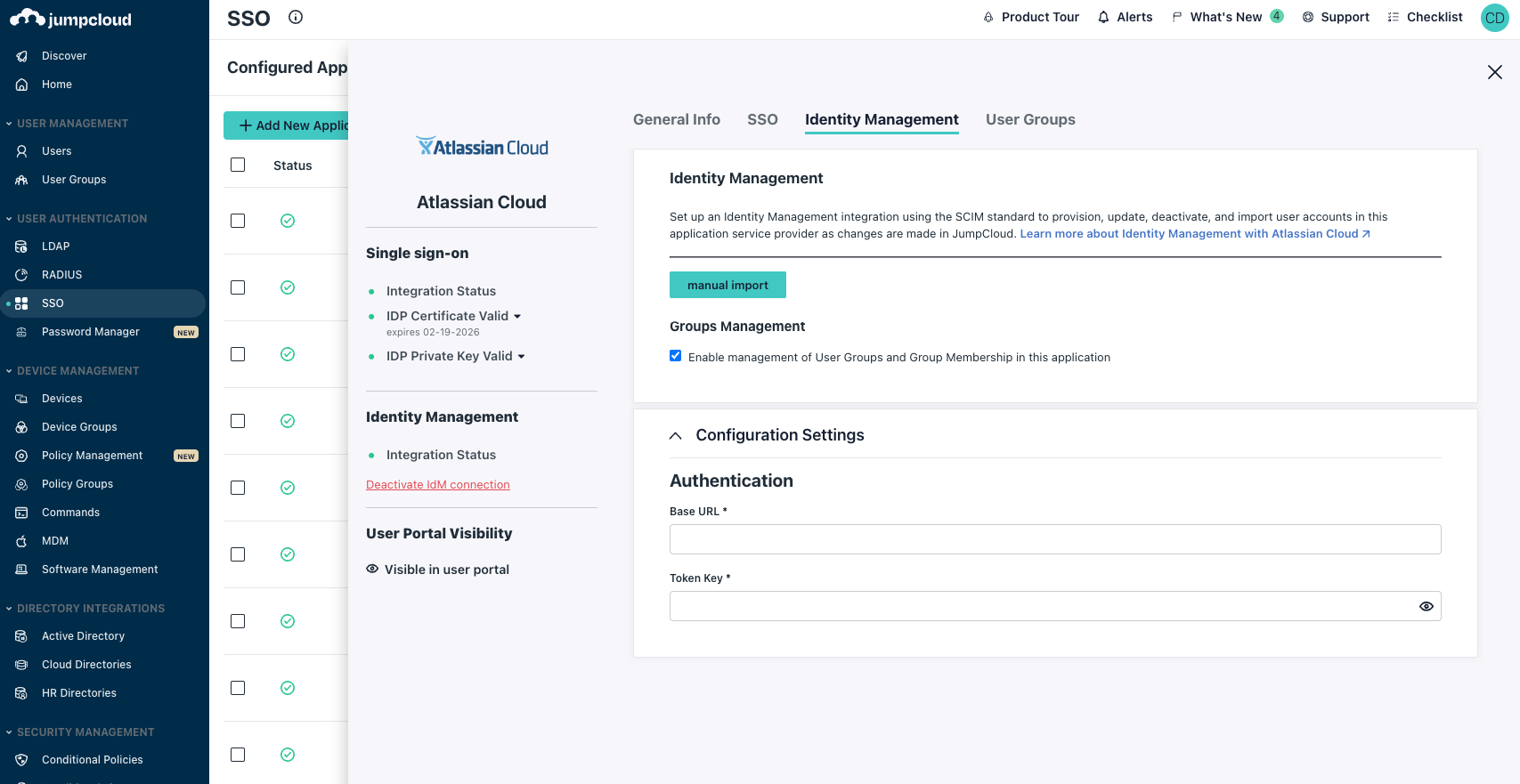Navigate to LDAP settings
Screen dimensions: 1520x784
(55, 247)
